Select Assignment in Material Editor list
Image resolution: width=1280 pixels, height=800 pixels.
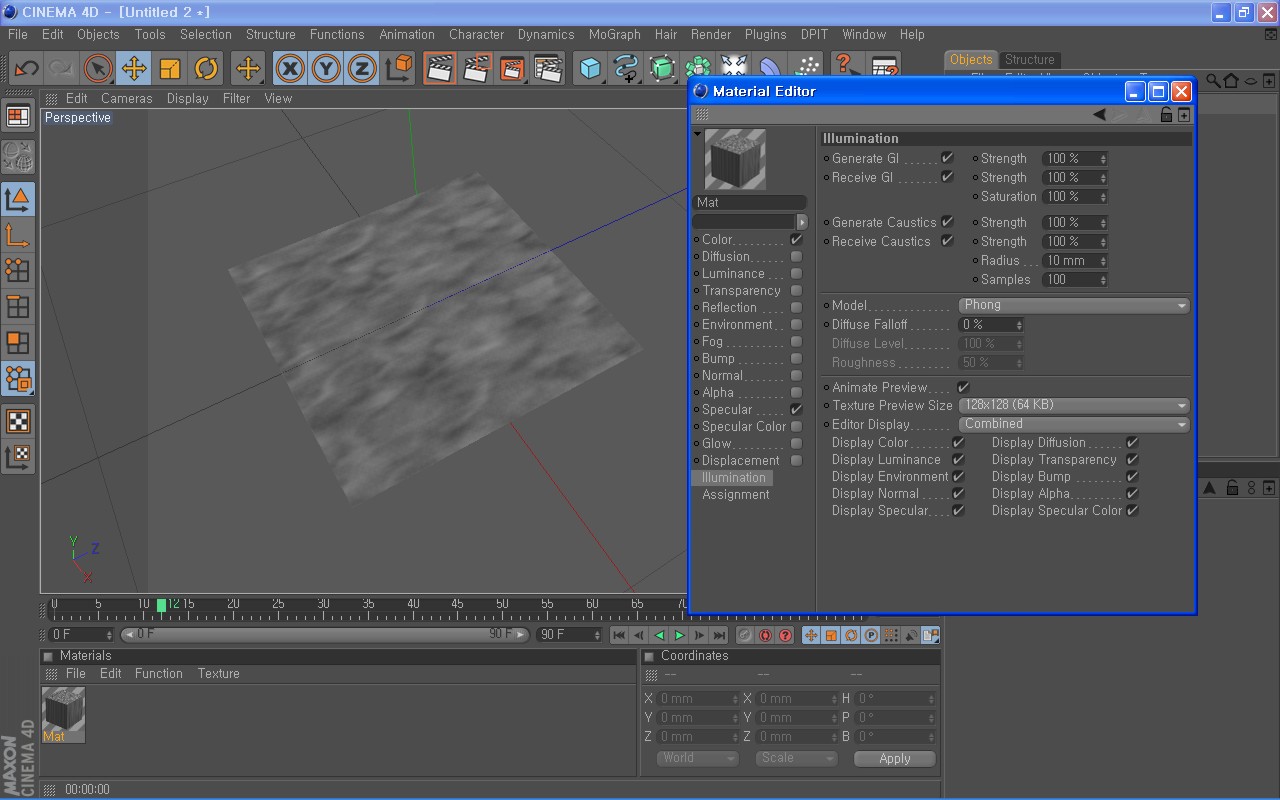[735, 495]
